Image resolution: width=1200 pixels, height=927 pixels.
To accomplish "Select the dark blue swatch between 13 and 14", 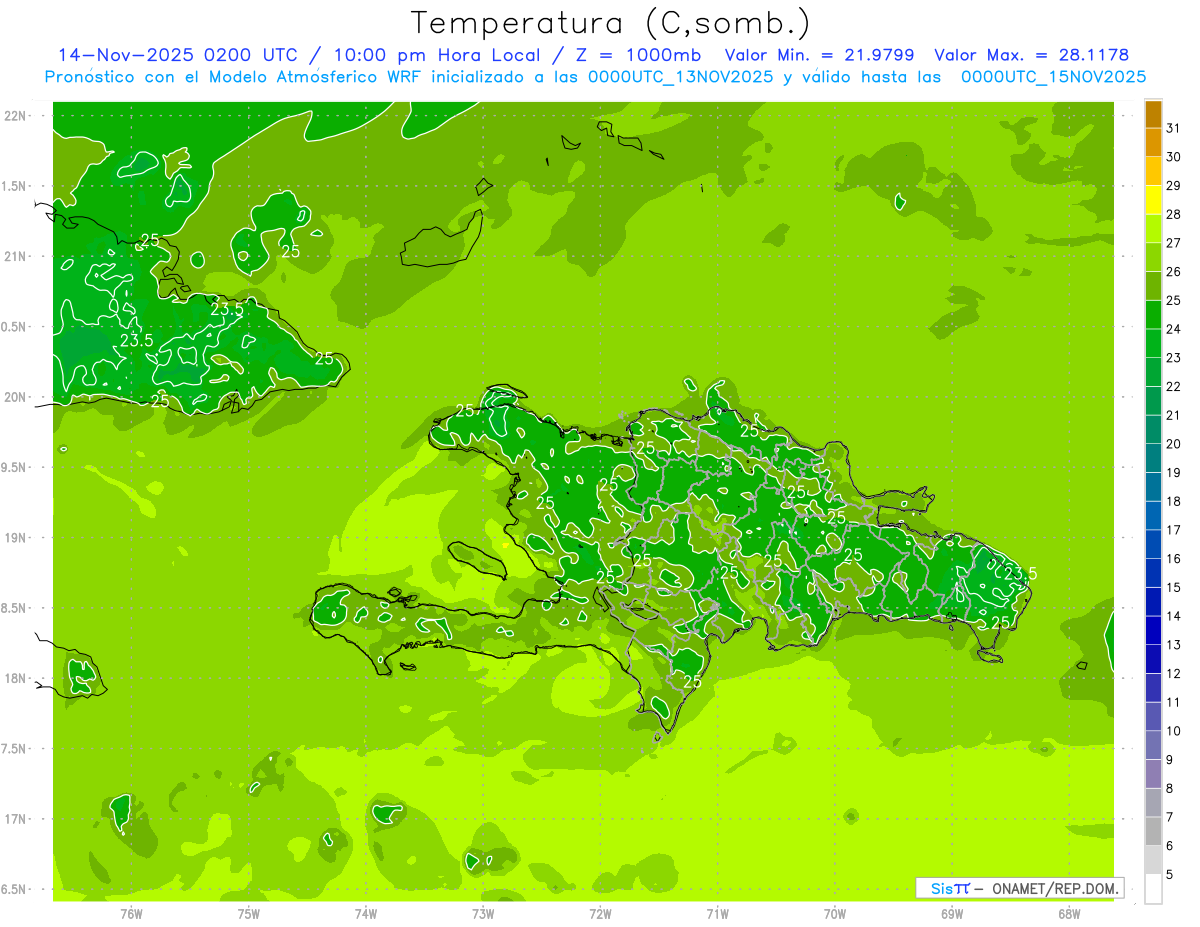I will pyautogui.click(x=1153, y=631).
